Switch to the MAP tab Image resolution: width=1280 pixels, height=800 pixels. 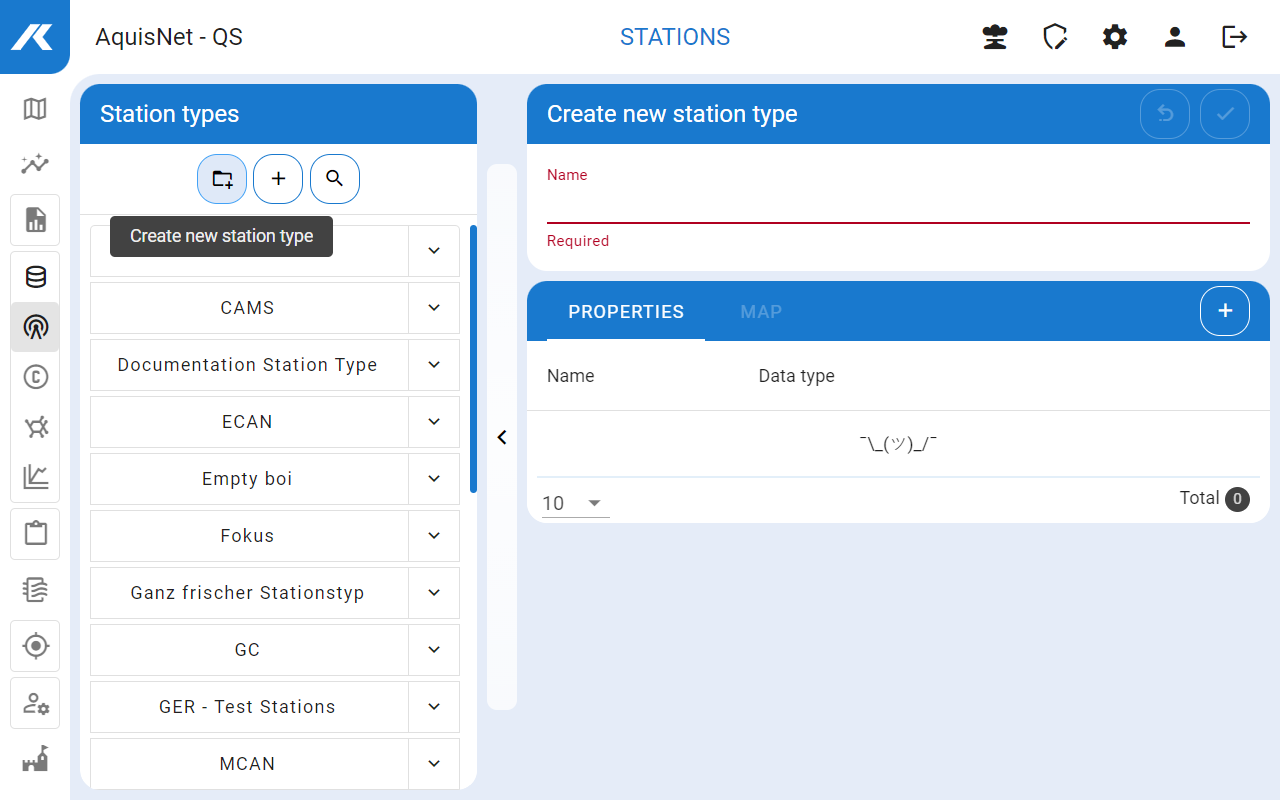click(761, 312)
